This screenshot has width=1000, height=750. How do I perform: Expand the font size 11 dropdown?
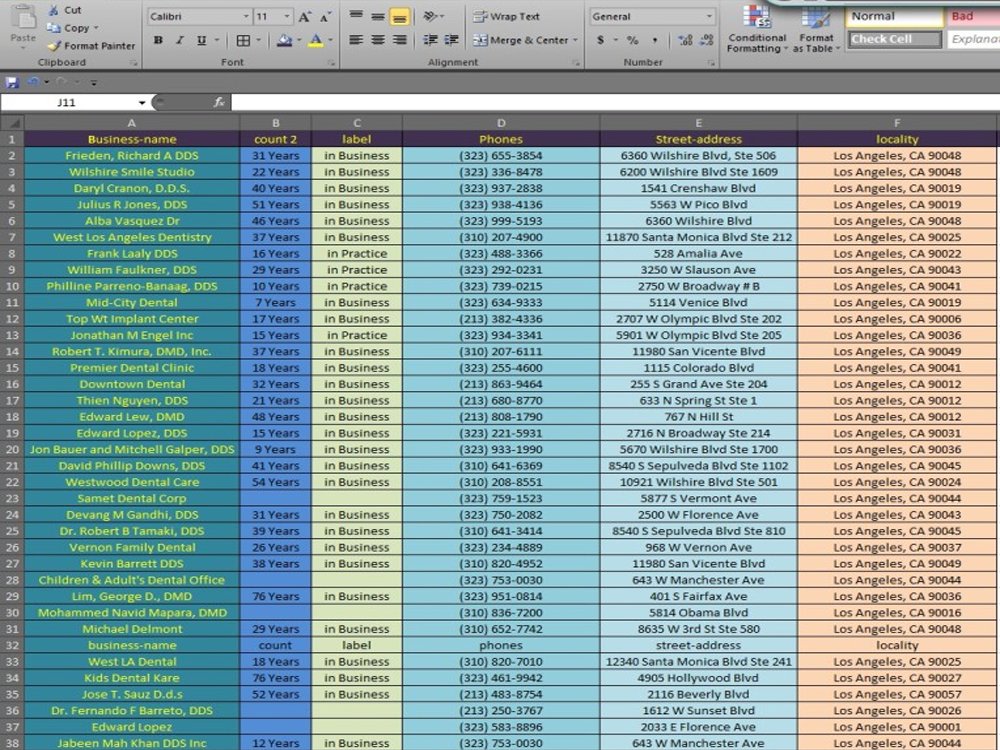287,17
